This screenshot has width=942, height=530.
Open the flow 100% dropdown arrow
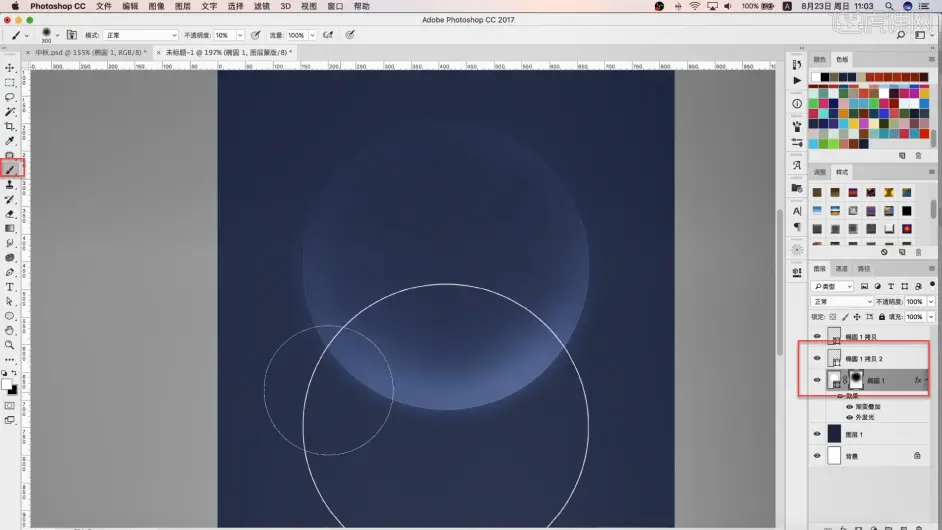tap(312, 35)
